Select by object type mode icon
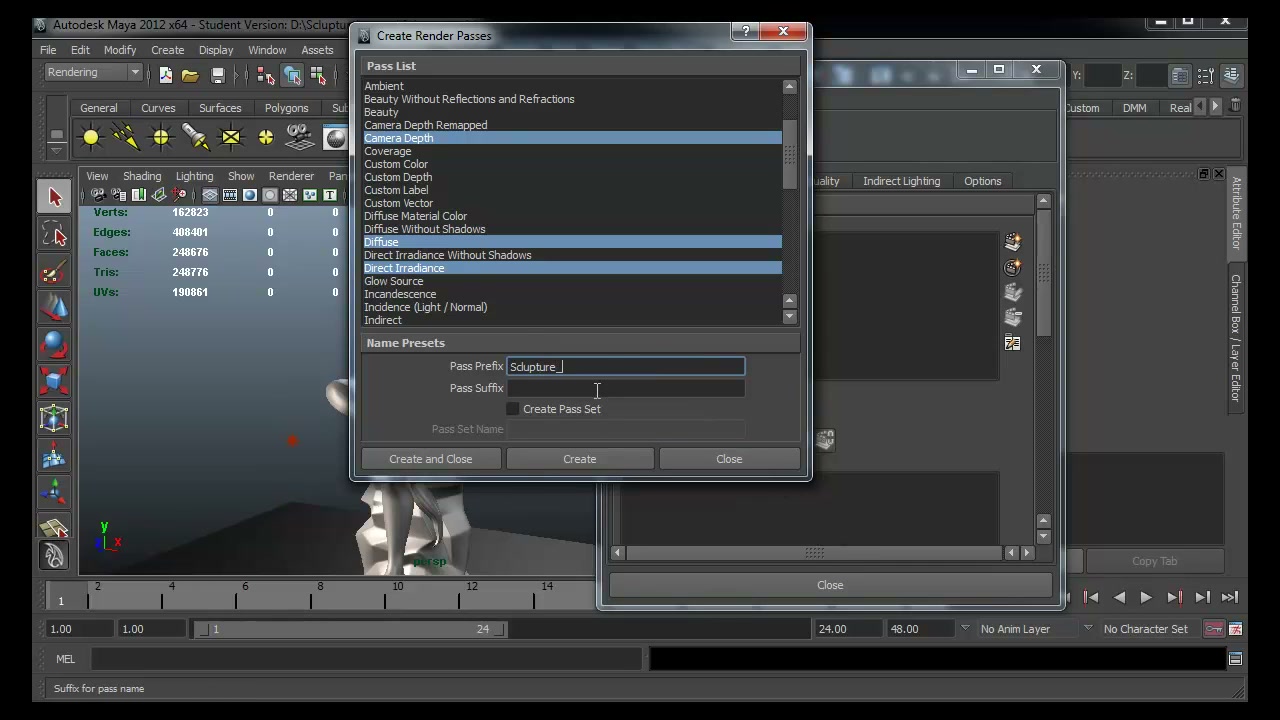This screenshot has width=1280, height=720. [292, 75]
